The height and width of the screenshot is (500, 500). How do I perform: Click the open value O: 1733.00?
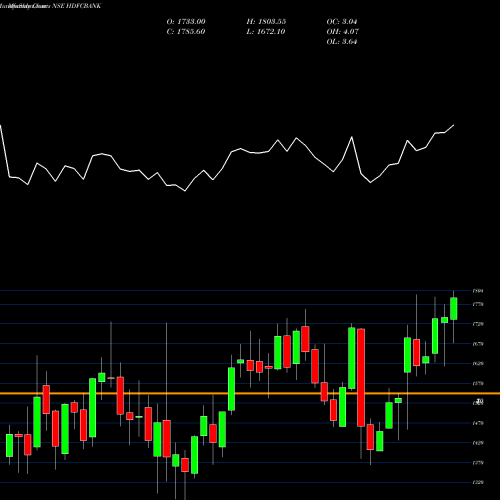point(186,22)
